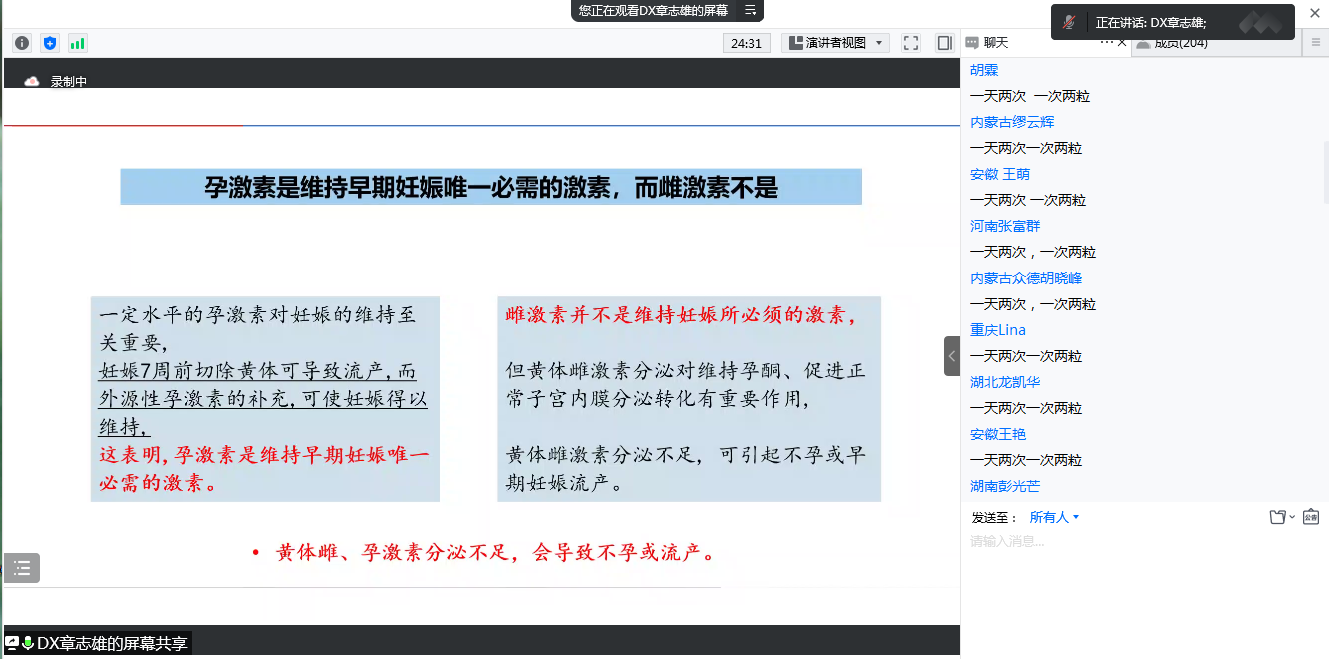Open the announcement (公告) icon
1329x659 pixels.
[1310, 517]
